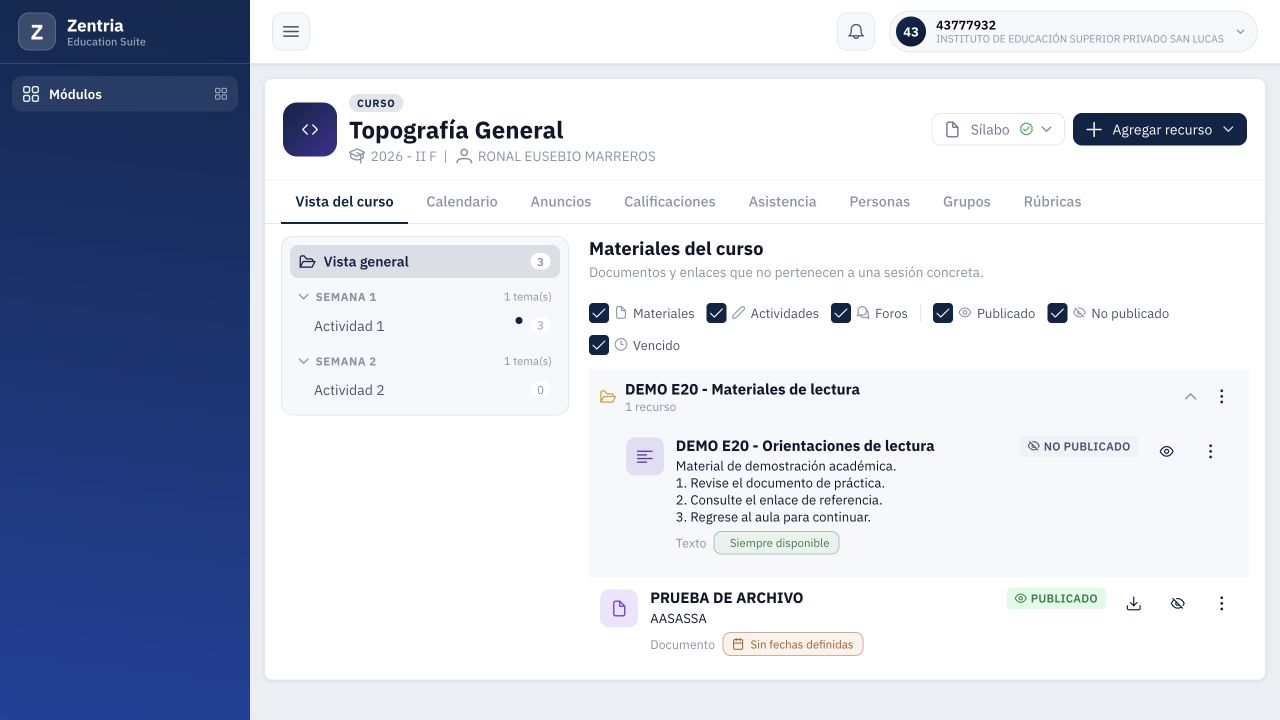Viewport: 1280px width, 720px height.
Task: Uncheck the Actividades filter checkbox
Action: (x=716, y=313)
